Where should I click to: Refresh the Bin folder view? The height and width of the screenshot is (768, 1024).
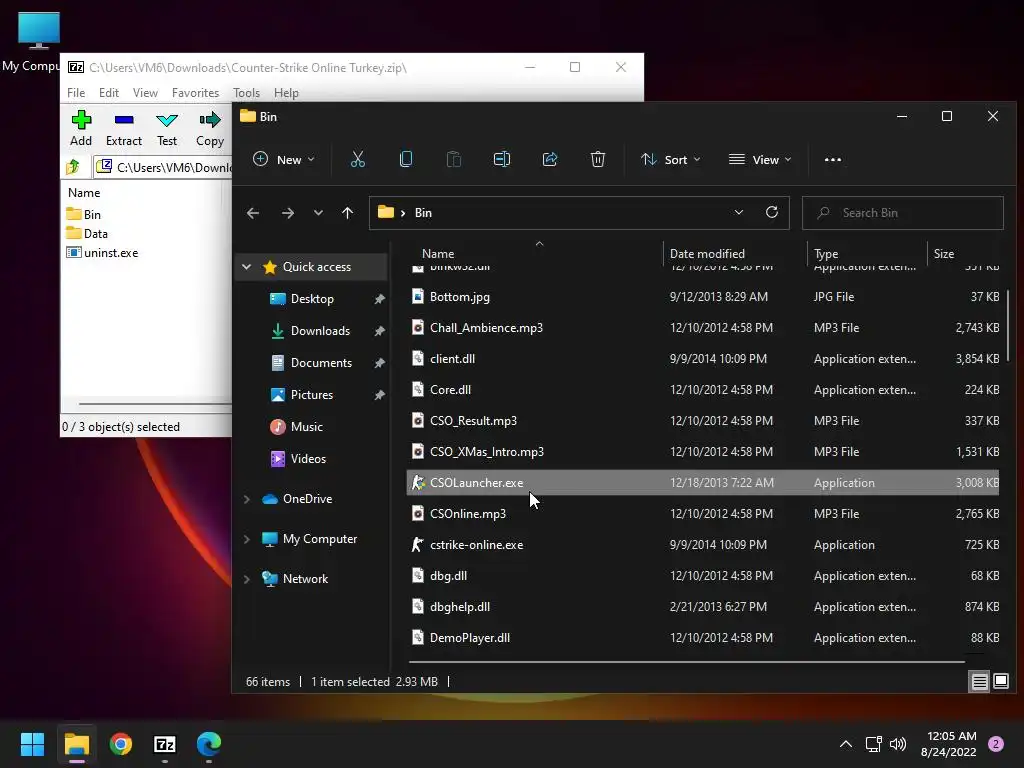[771, 212]
